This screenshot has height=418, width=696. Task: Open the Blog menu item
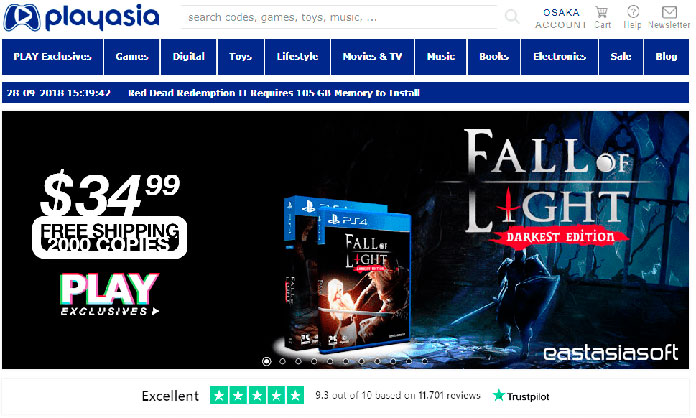coord(666,57)
